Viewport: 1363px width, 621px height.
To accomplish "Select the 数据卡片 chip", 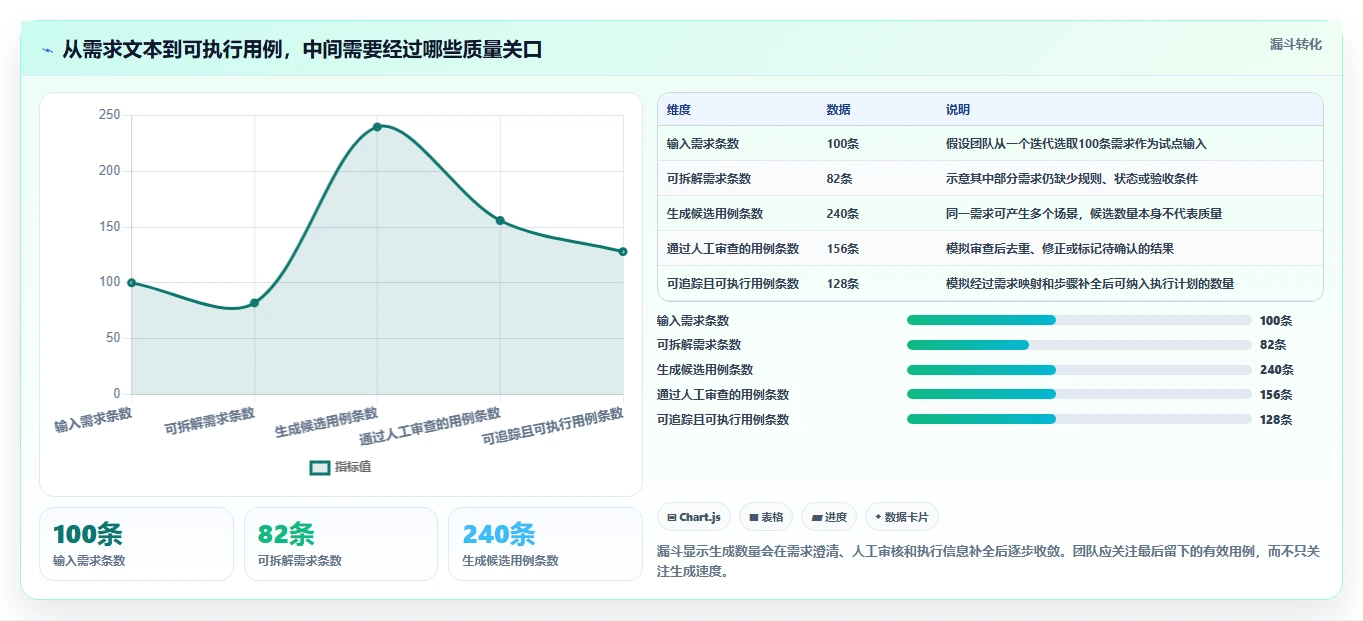I will (902, 517).
